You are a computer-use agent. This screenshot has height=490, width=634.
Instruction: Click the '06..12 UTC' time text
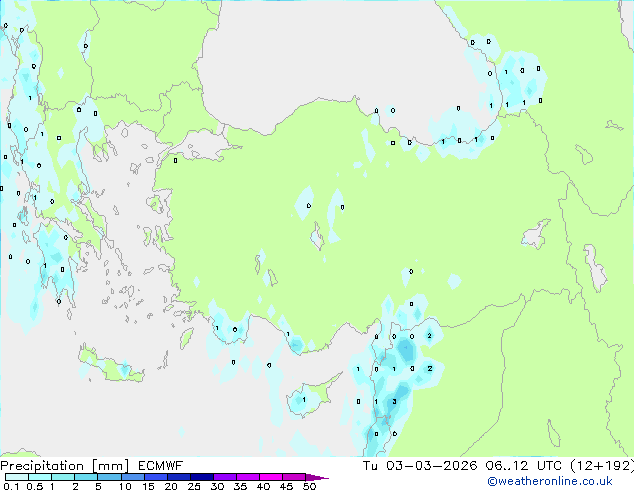point(524,466)
